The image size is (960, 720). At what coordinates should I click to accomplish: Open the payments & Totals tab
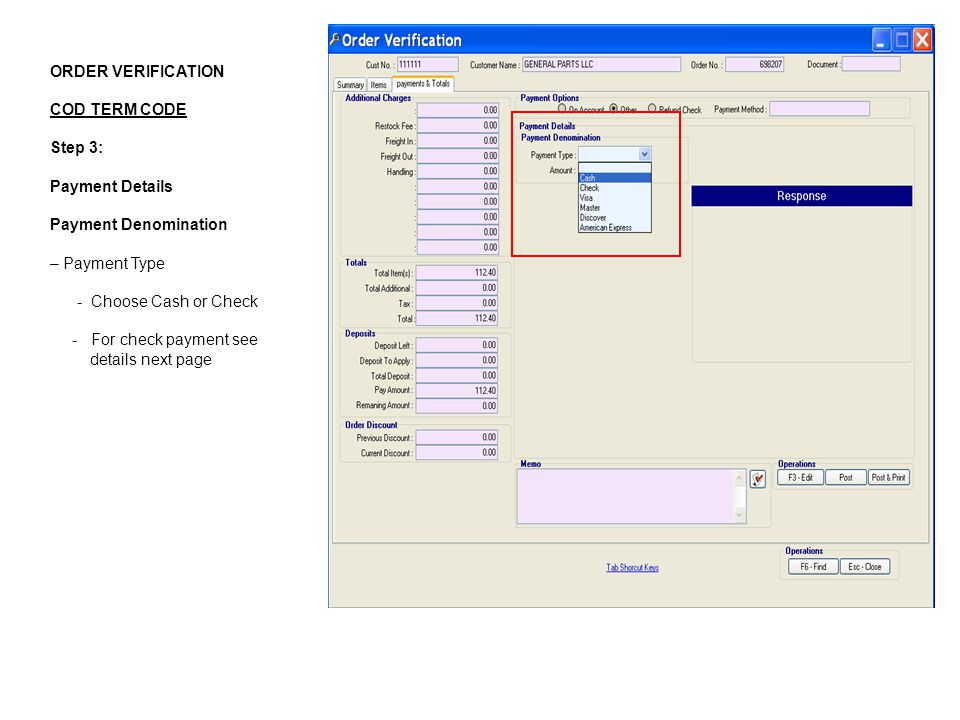(x=422, y=84)
